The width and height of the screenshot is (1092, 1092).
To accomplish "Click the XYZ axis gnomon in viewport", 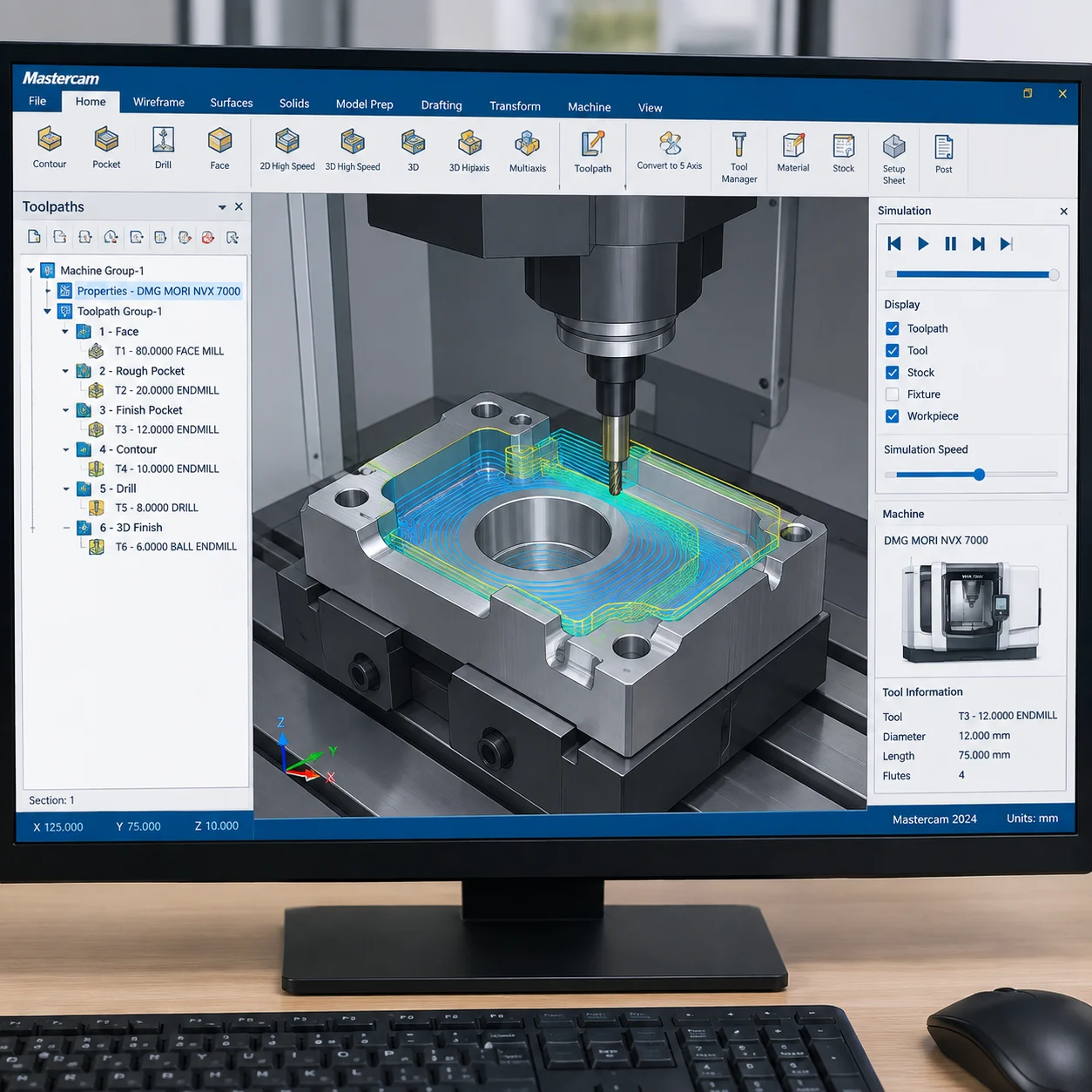I will (305, 751).
